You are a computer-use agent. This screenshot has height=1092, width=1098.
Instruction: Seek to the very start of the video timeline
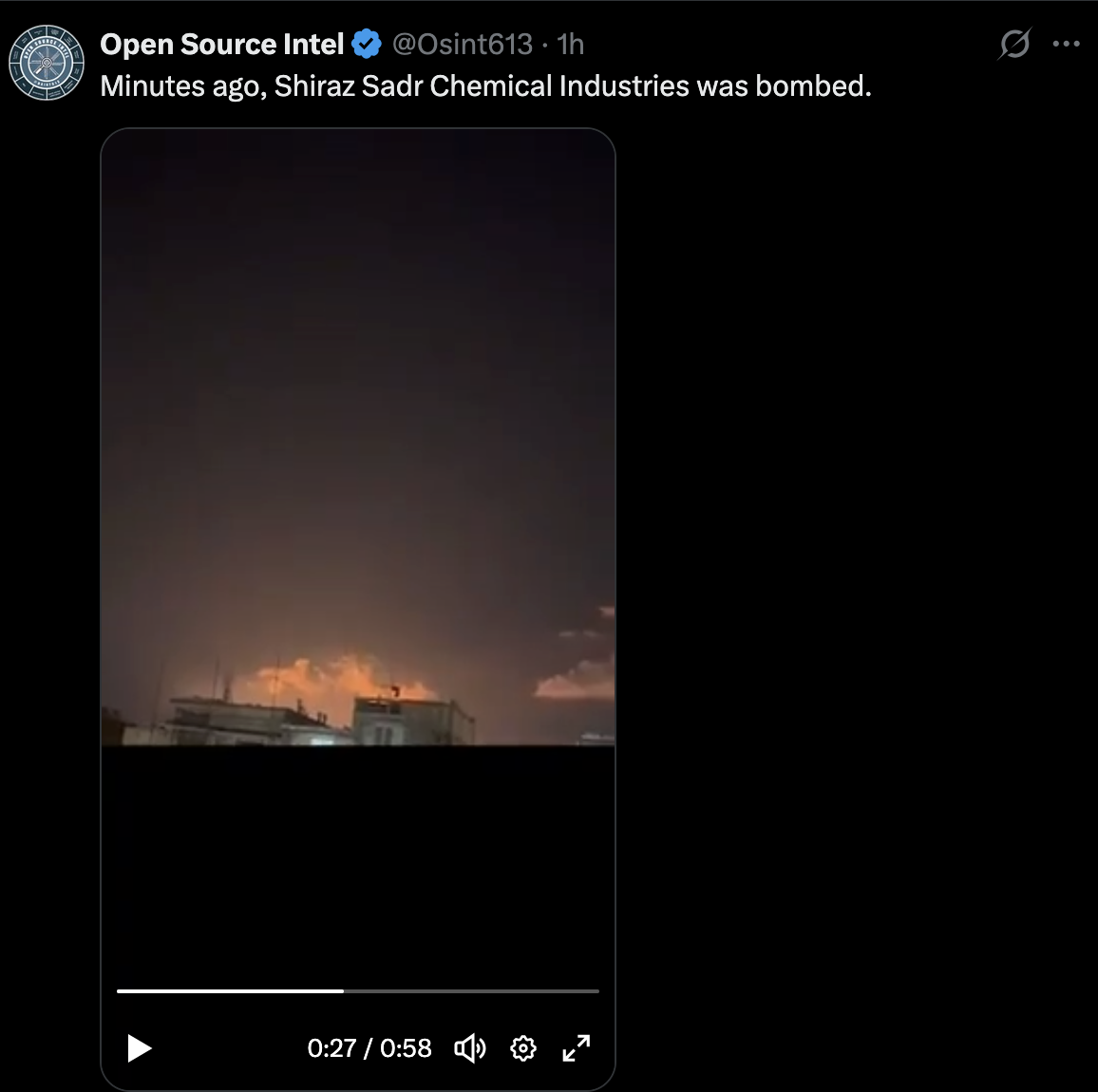click(119, 991)
